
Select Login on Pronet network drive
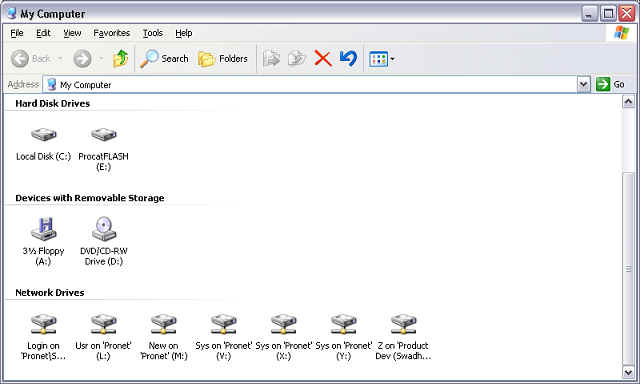(x=43, y=337)
